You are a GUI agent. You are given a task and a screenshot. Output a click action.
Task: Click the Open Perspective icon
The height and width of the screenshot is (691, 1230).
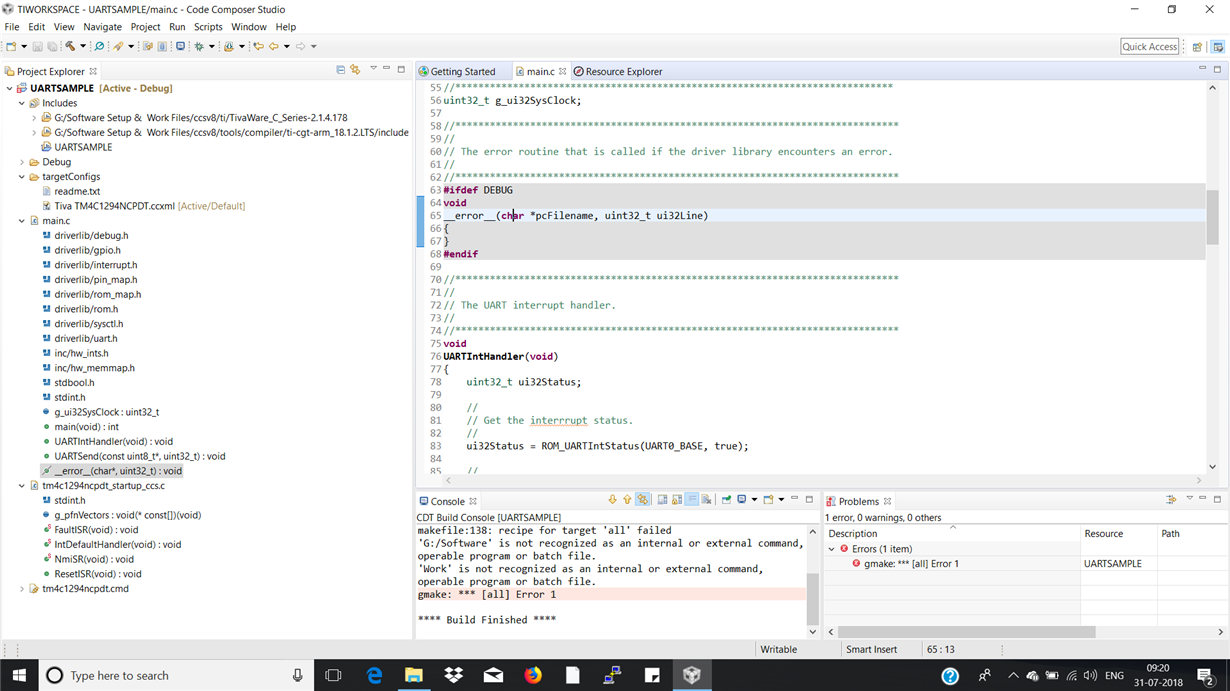pyautogui.click(x=1197, y=46)
